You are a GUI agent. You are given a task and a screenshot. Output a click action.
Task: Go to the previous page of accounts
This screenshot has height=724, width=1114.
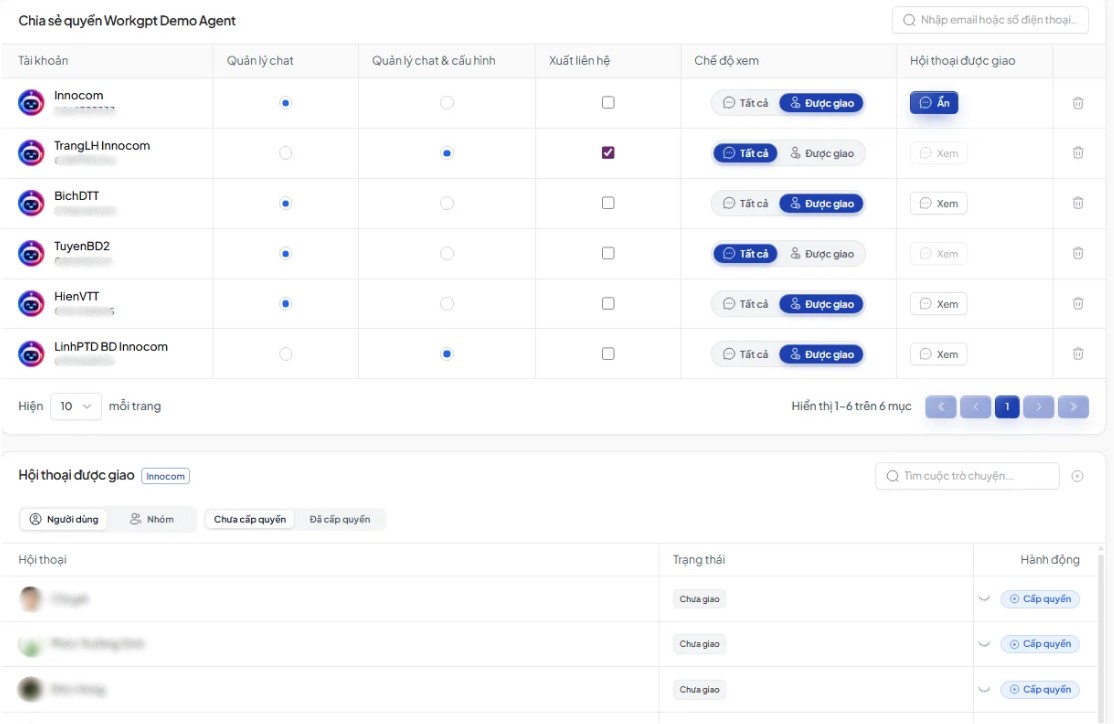coord(975,406)
